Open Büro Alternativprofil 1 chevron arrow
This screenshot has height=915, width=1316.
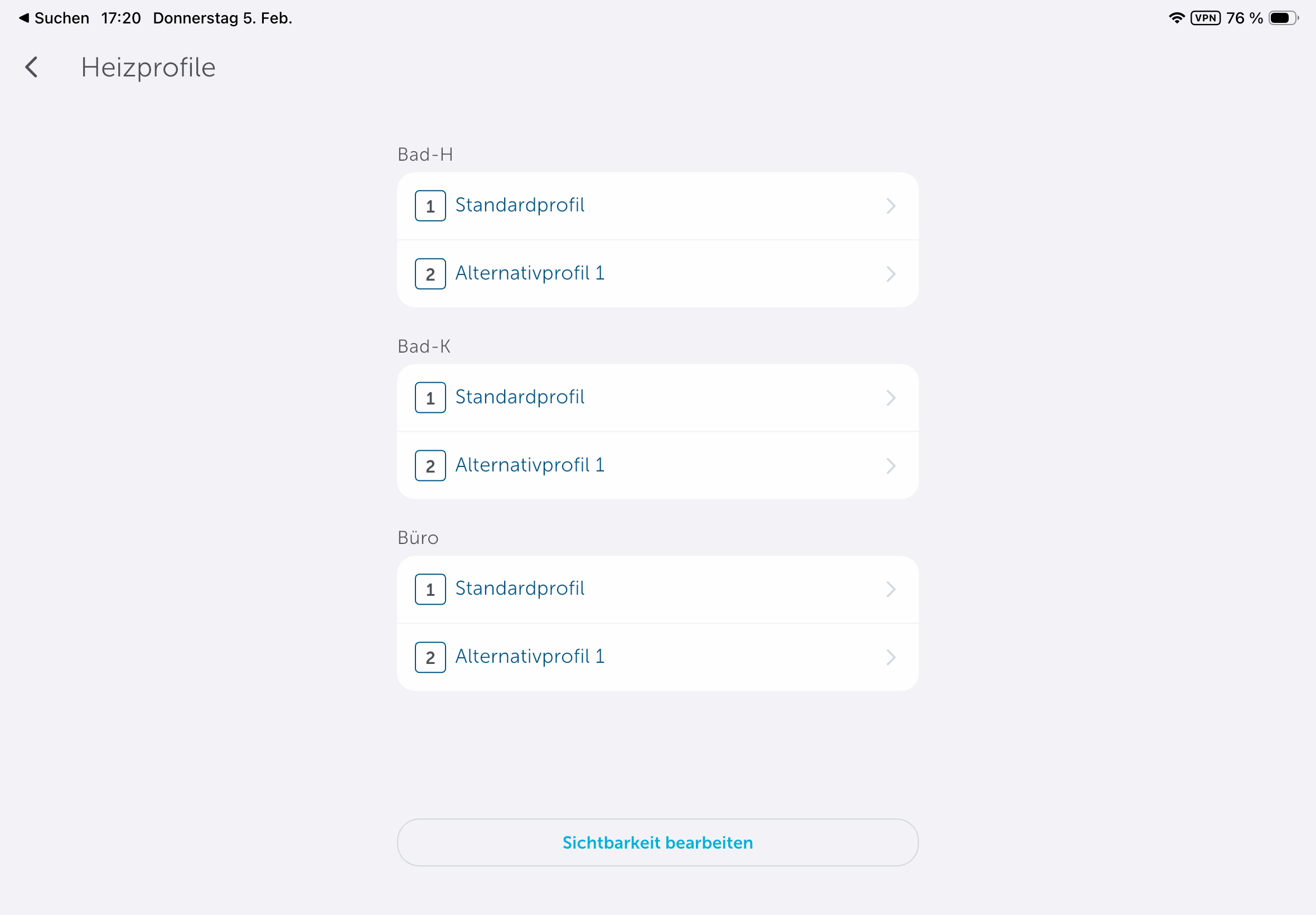point(891,657)
